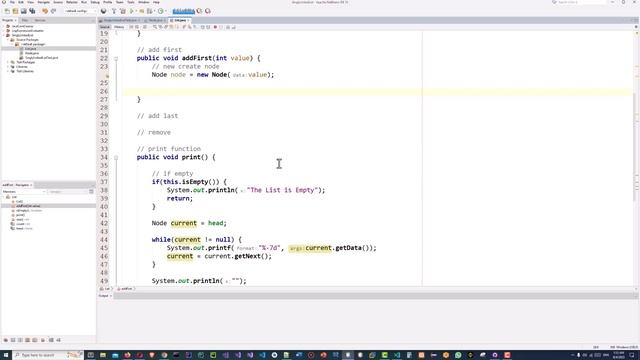
Task: Click the Navigator filter input field
Action: click(x=68, y=191)
